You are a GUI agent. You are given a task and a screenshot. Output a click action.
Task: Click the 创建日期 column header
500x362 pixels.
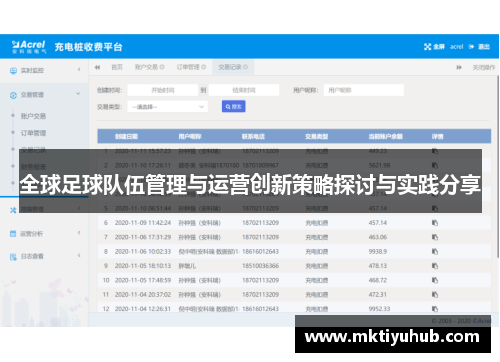pos(126,136)
